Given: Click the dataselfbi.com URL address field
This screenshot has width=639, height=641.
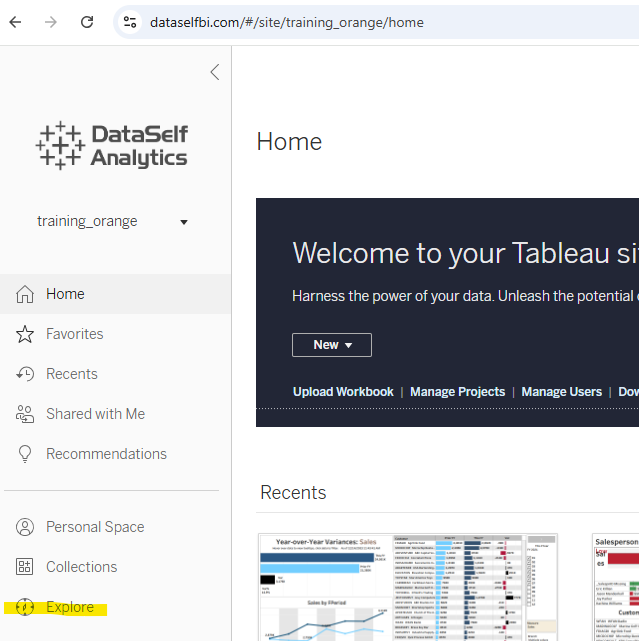Looking at the screenshot, I should point(287,22).
